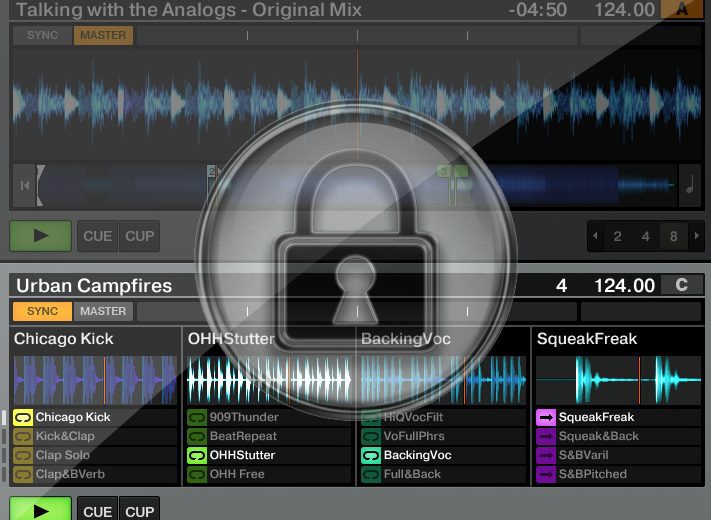
Task: Toggle MASTER on Urban Campfires deck
Action: [x=103, y=311]
